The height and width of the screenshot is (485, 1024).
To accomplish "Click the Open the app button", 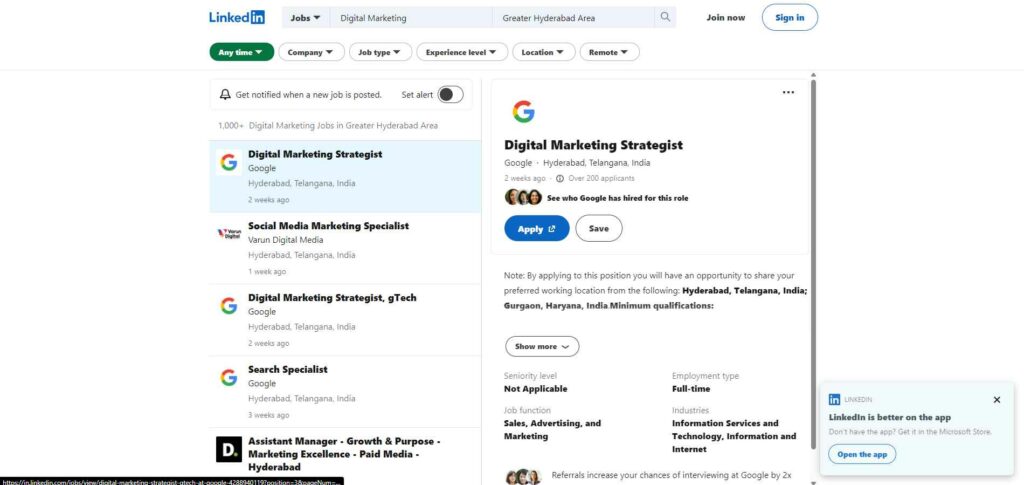I will coord(862,454).
